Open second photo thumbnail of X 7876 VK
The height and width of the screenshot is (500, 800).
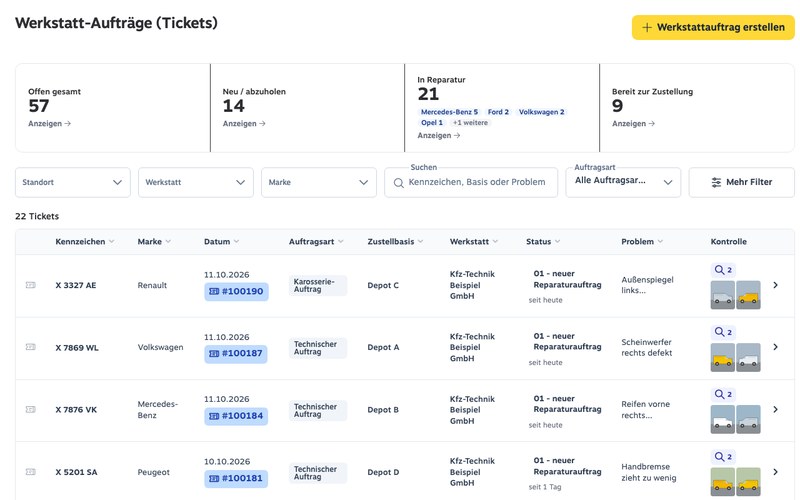click(x=748, y=419)
